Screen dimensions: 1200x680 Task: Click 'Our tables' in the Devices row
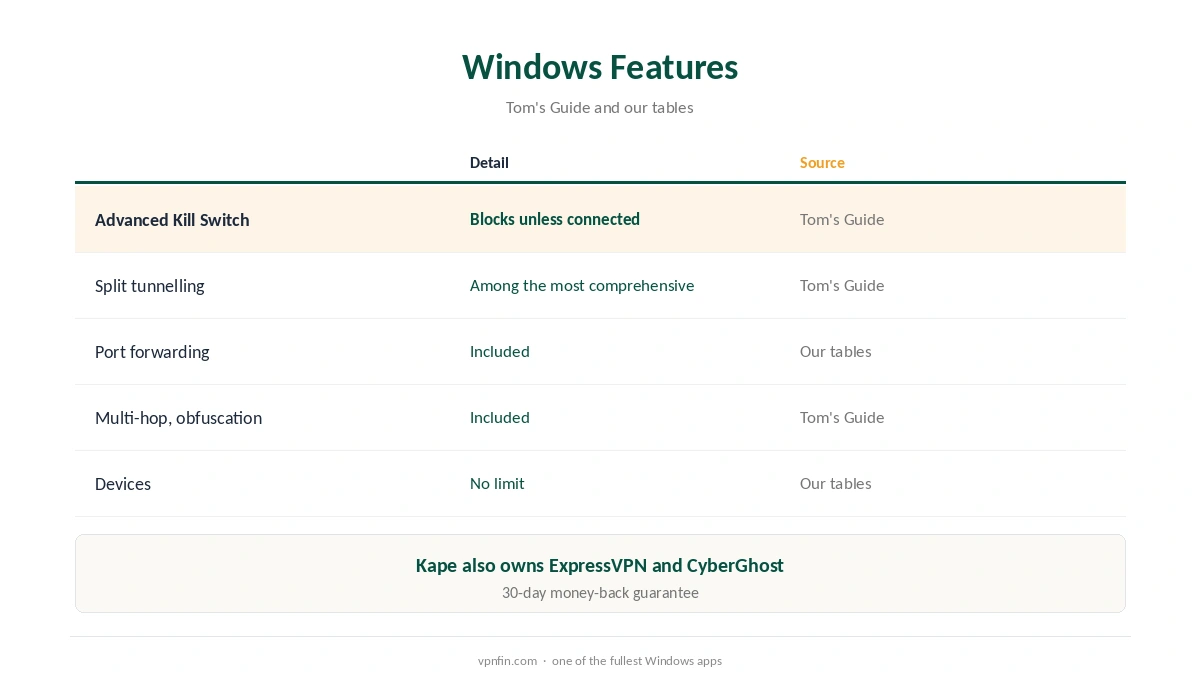[x=836, y=483]
